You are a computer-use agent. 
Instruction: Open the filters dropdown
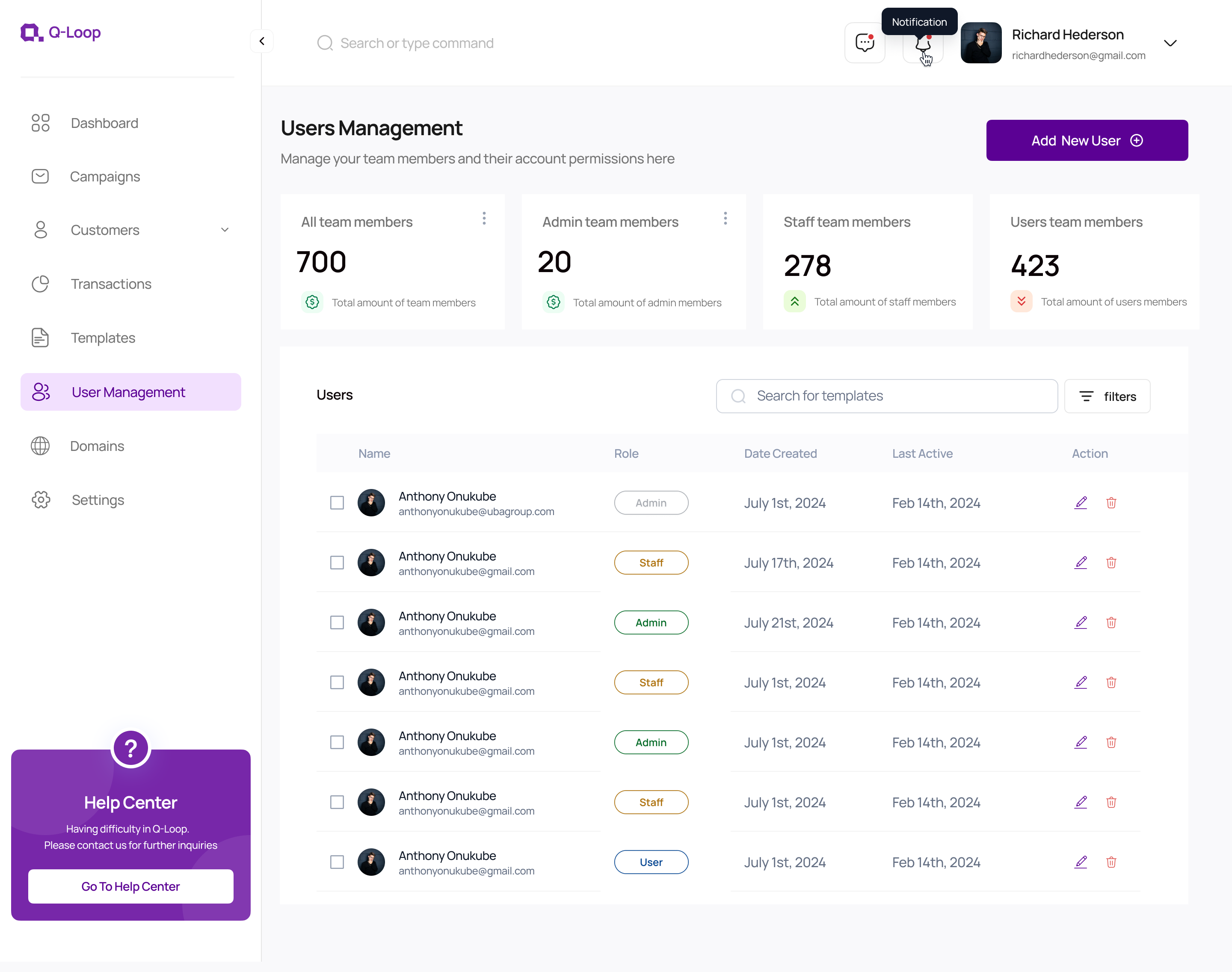point(1107,396)
